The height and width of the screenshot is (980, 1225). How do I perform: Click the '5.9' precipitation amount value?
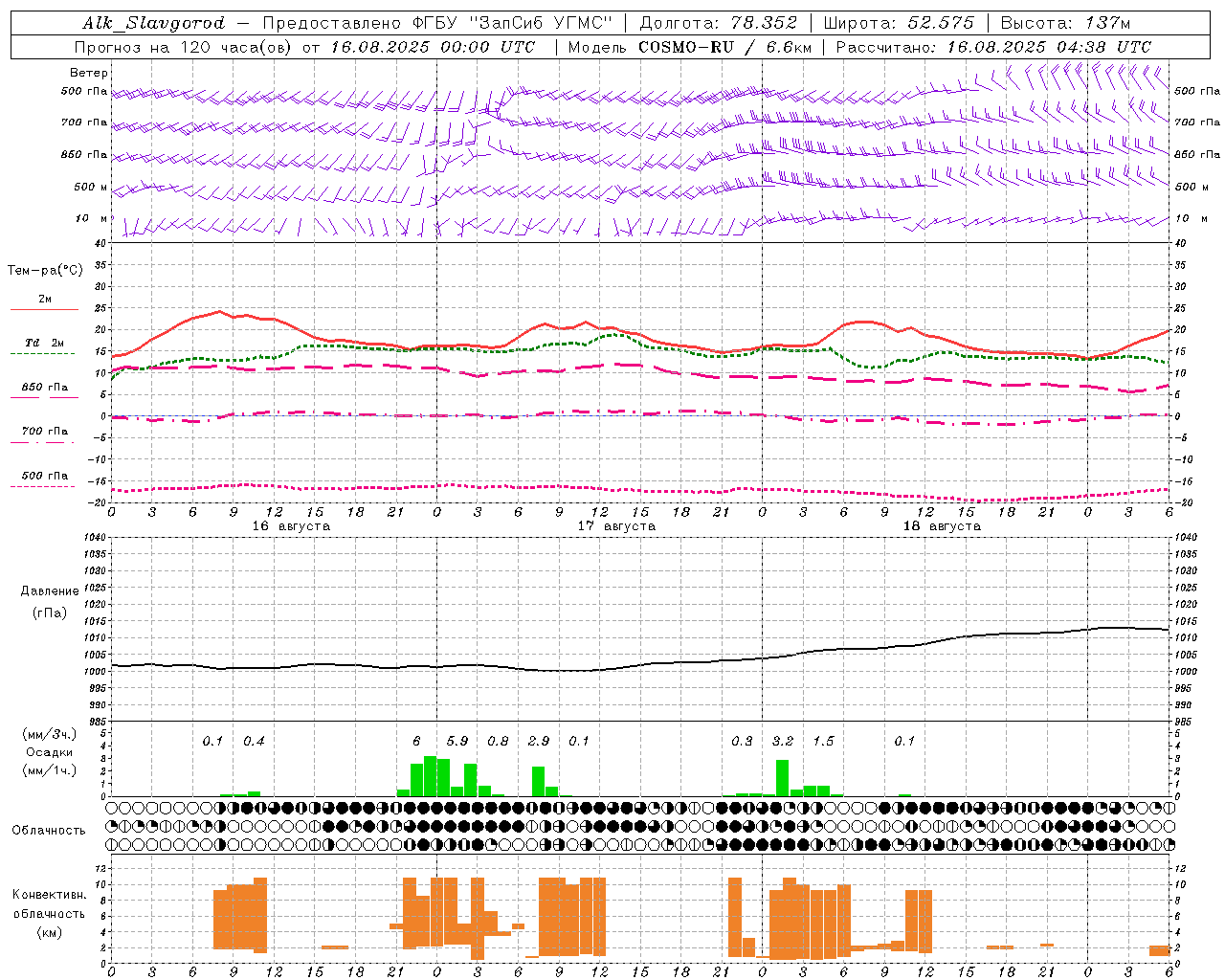pyautogui.click(x=457, y=741)
